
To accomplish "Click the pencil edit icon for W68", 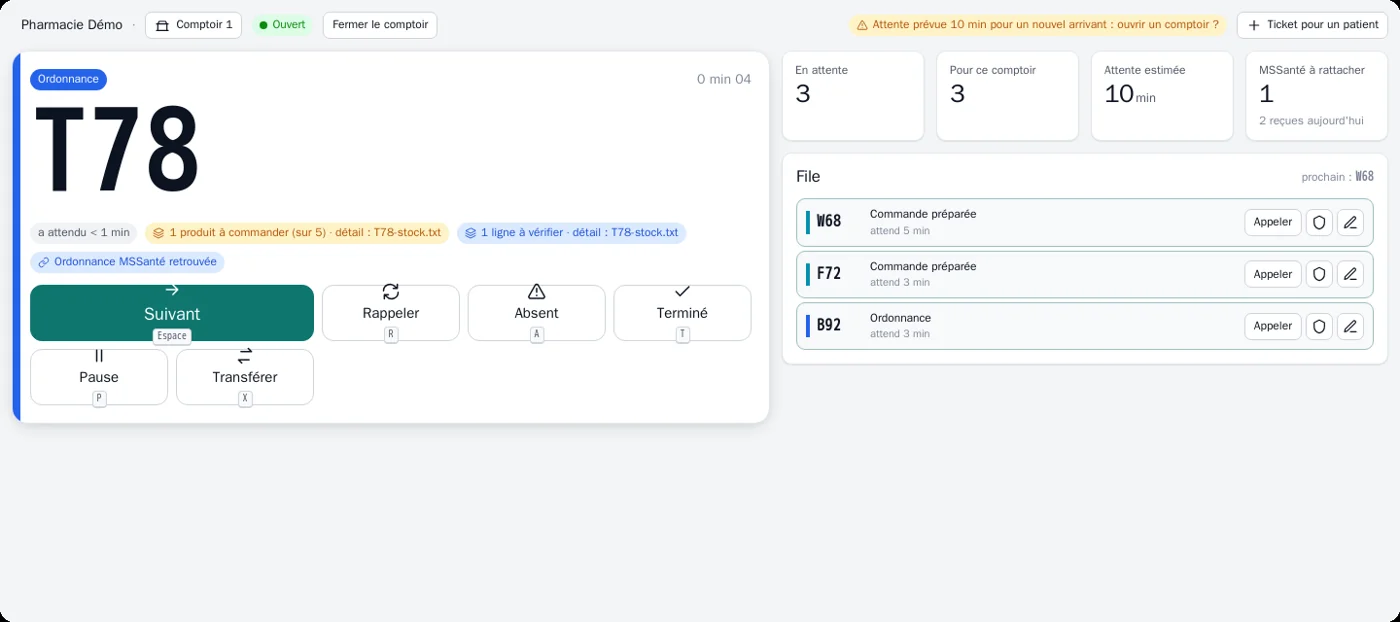I will click(1350, 222).
